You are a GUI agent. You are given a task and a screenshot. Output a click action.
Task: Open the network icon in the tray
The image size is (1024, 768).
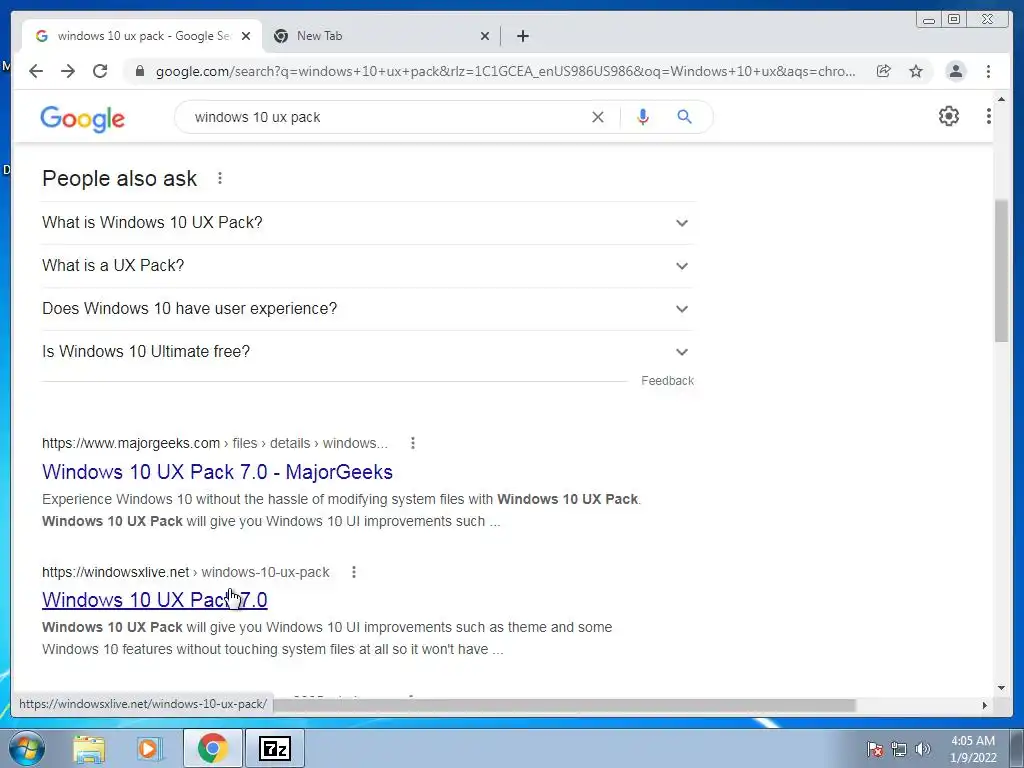[899, 749]
